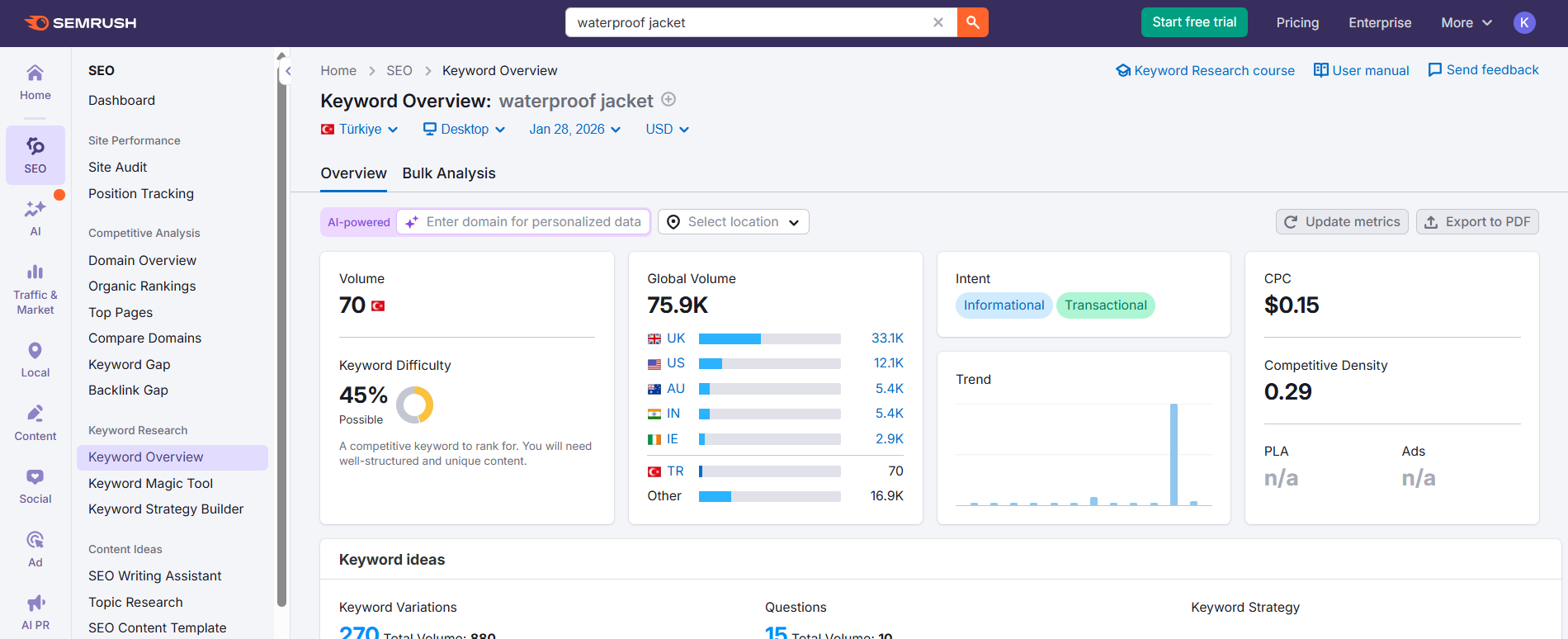Open Local section in left rail
1568x639 pixels.
pos(35,360)
